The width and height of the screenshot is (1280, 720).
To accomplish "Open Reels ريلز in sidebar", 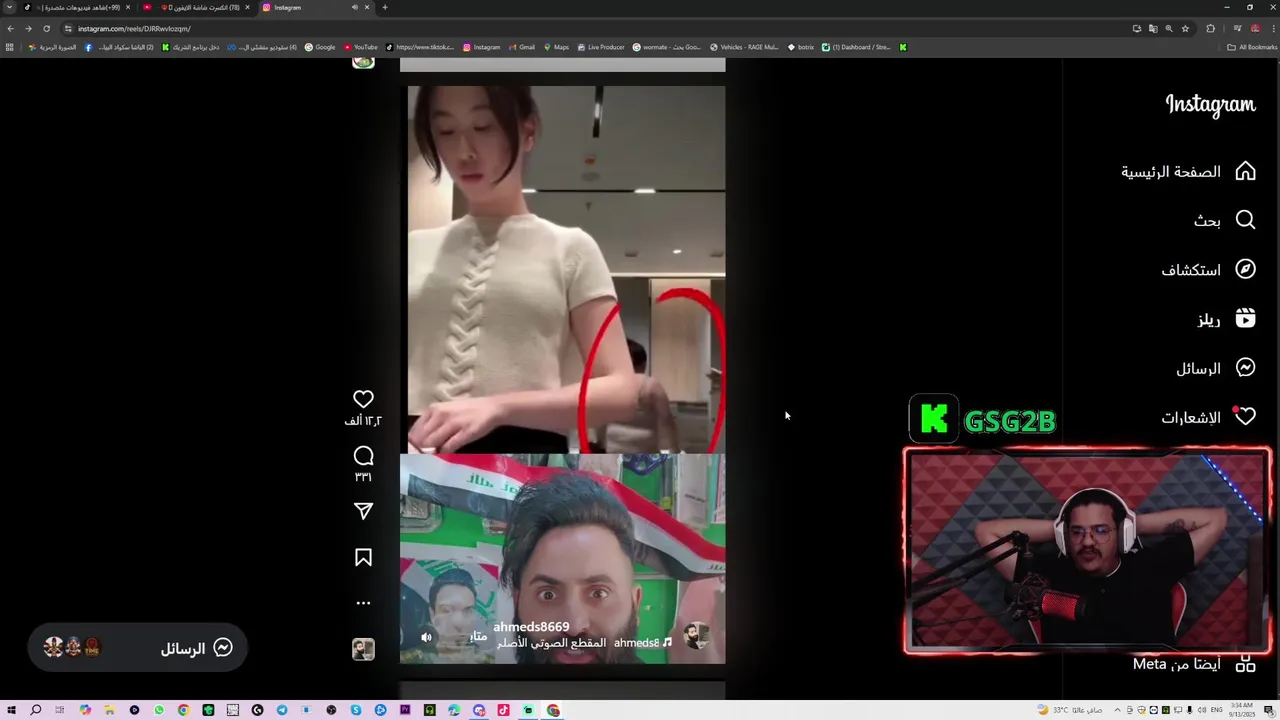I will coord(1226,319).
